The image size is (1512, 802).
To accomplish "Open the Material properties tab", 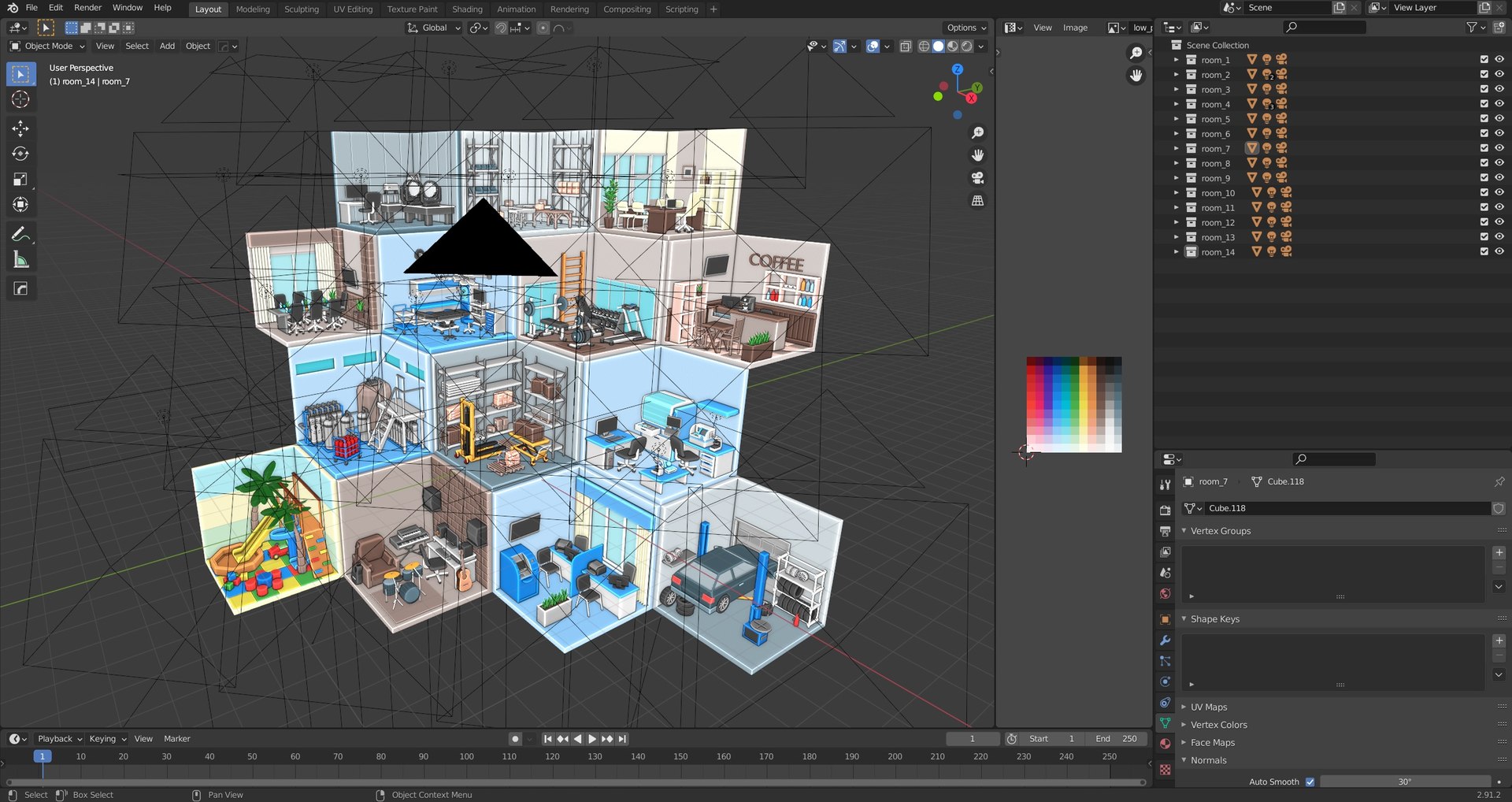I will (1165, 744).
